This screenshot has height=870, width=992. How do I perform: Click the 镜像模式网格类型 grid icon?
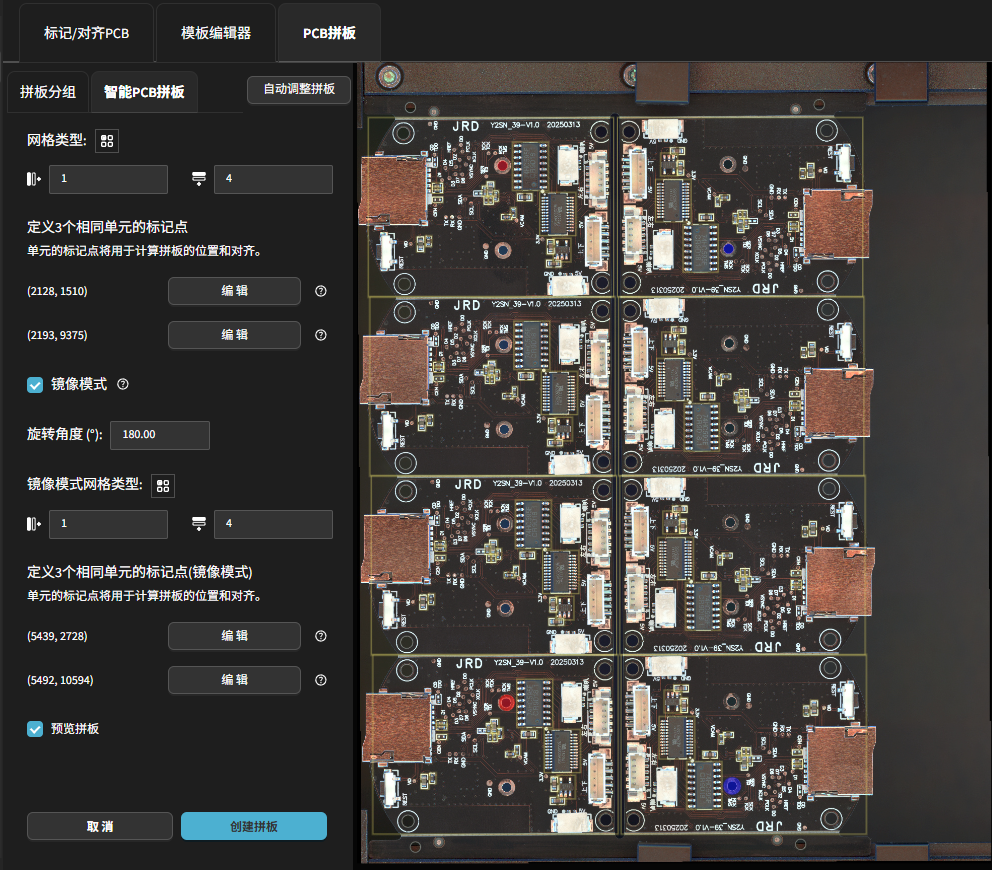(163, 486)
